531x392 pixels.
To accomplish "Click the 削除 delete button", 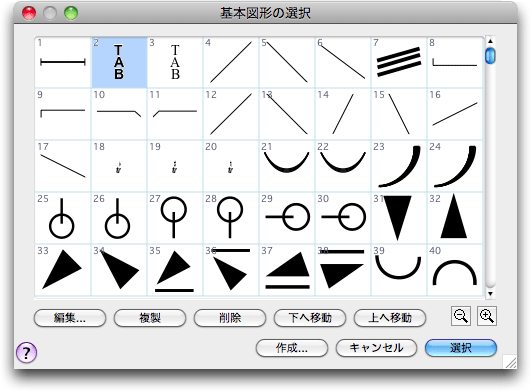I will [x=230, y=318].
